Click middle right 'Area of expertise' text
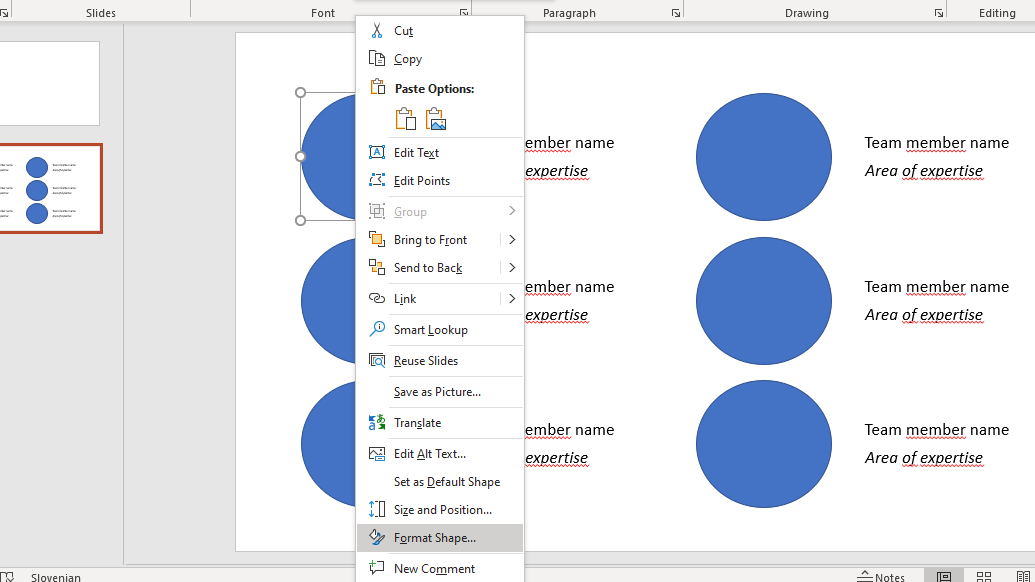 (923, 315)
